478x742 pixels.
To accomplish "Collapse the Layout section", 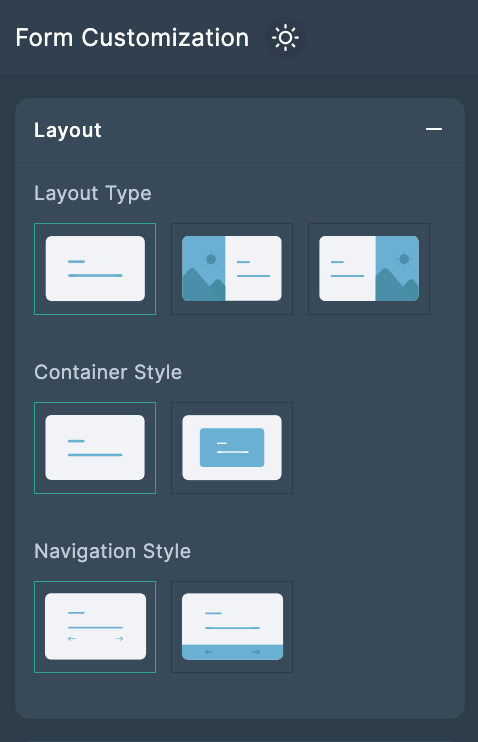I will pyautogui.click(x=434, y=129).
